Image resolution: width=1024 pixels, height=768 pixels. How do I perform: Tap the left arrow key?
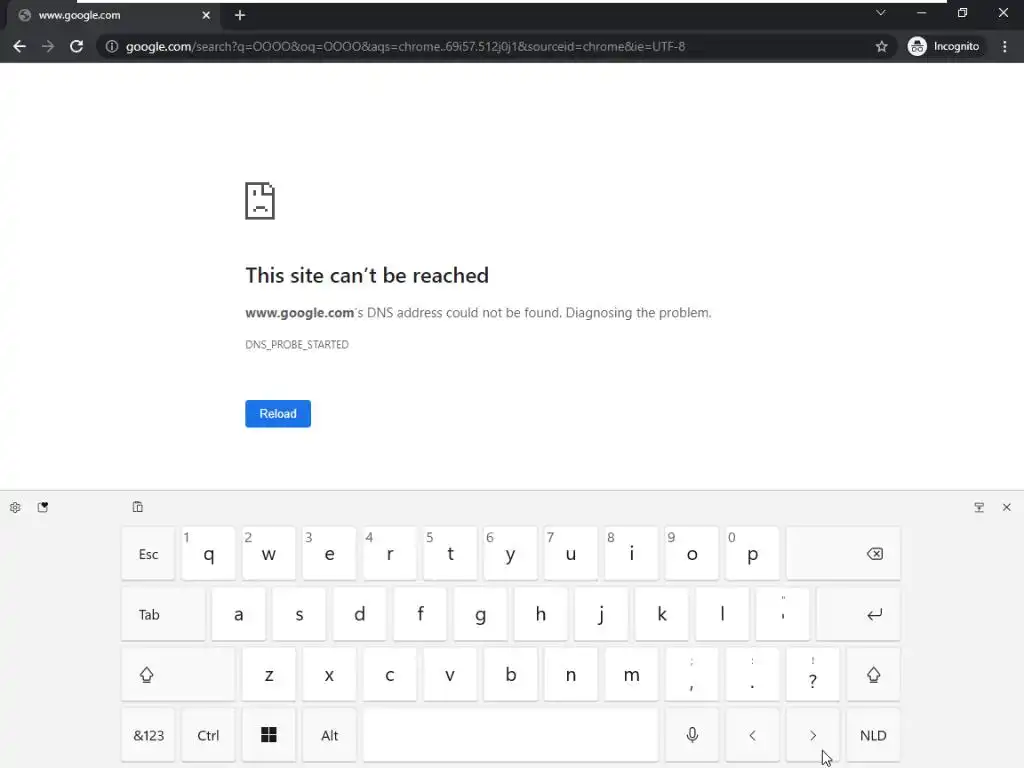pyautogui.click(x=752, y=735)
